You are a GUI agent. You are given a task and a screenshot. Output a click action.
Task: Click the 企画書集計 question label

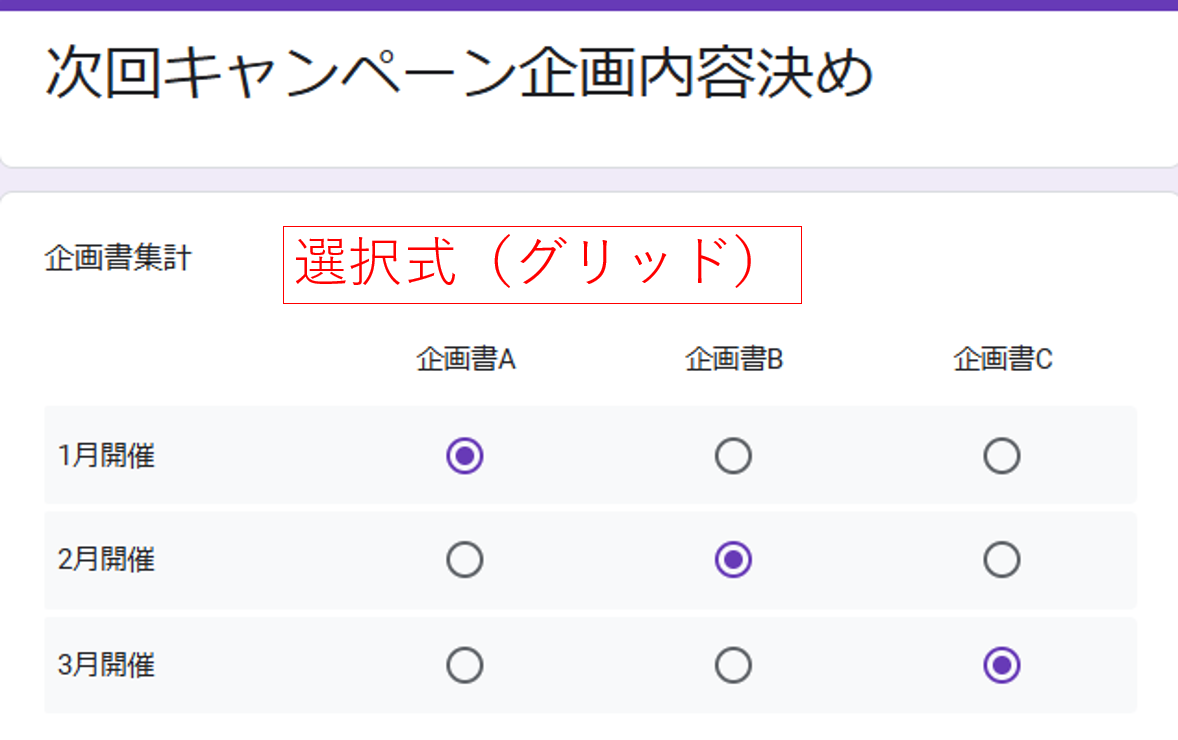[x=118, y=259]
